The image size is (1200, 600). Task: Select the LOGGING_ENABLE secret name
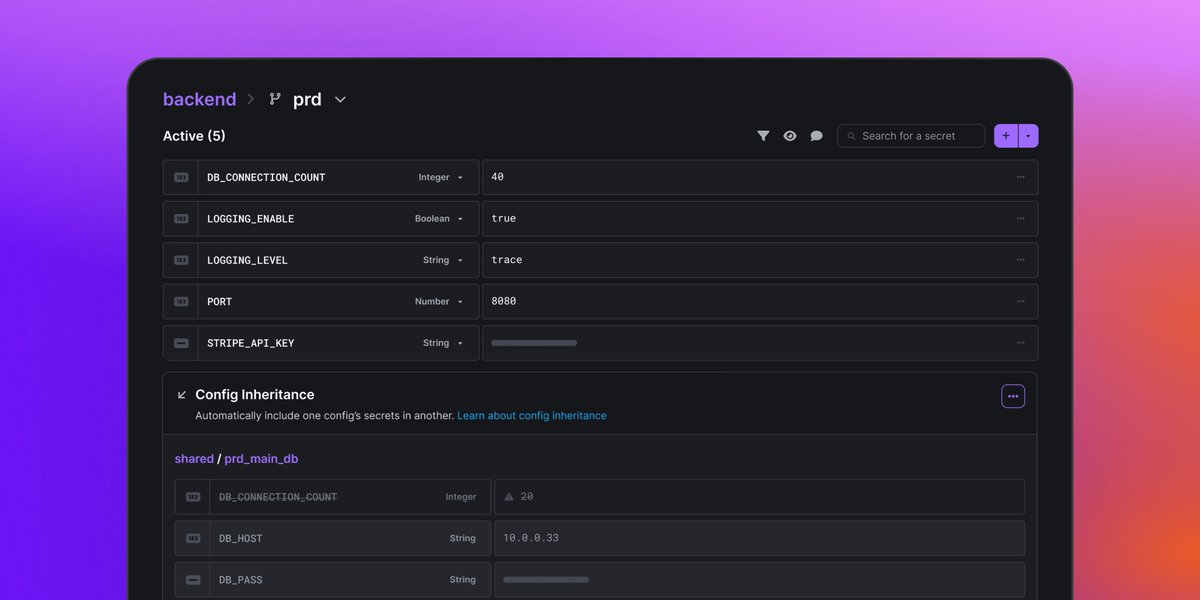(x=250, y=218)
